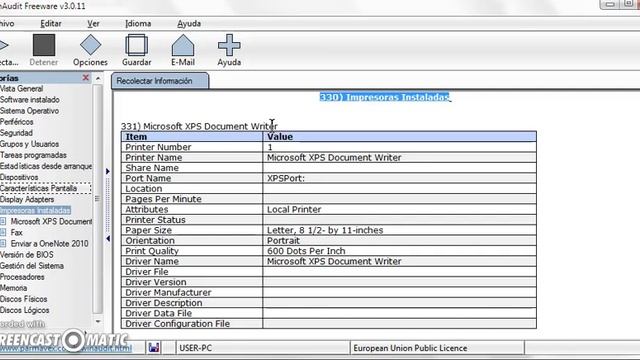Select Periféricos category
This screenshot has width=640, height=360.
[17, 122]
